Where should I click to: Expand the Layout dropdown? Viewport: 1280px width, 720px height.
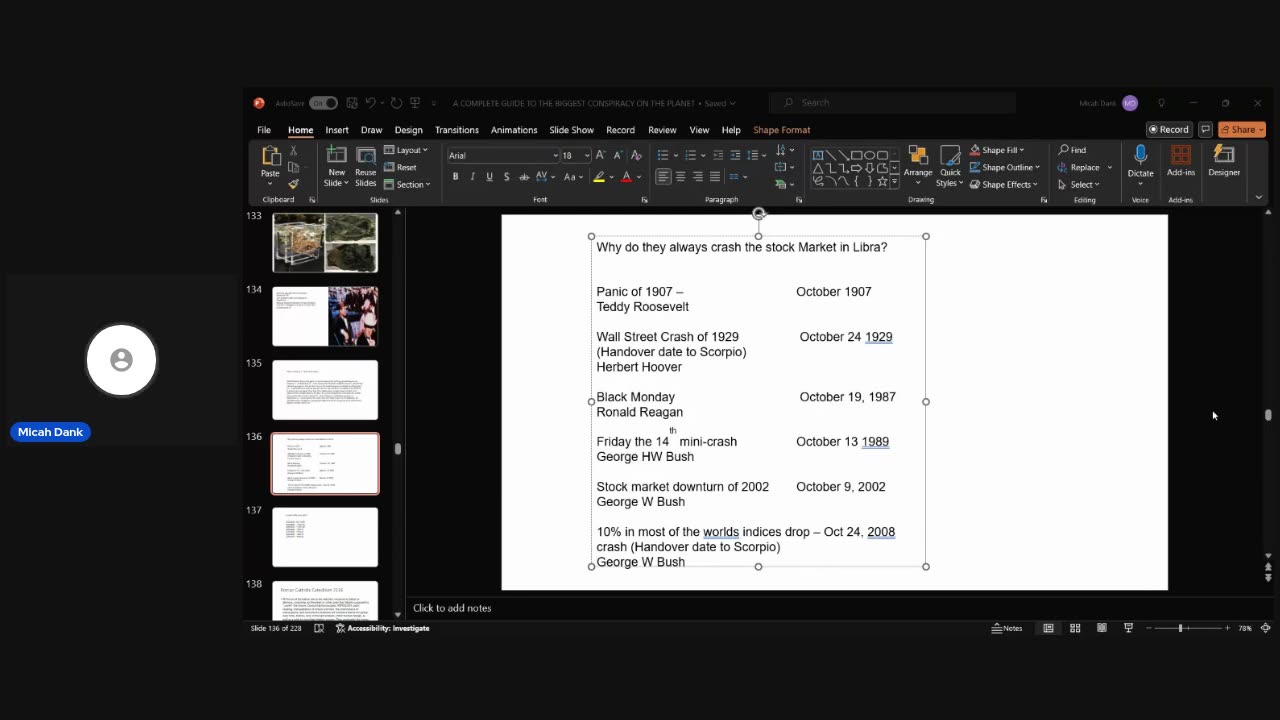click(406, 150)
